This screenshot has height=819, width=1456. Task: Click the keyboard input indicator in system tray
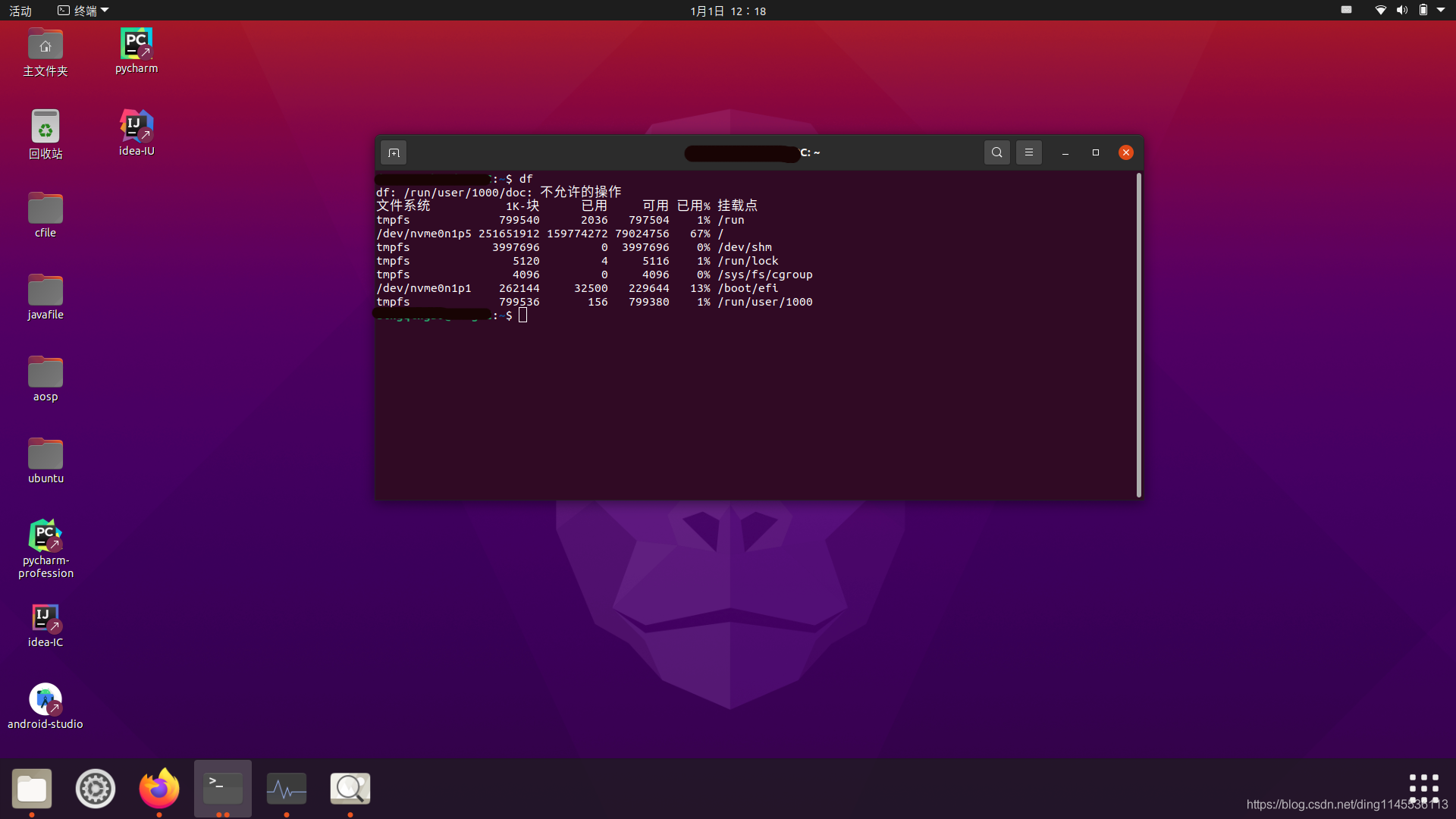click(1347, 10)
